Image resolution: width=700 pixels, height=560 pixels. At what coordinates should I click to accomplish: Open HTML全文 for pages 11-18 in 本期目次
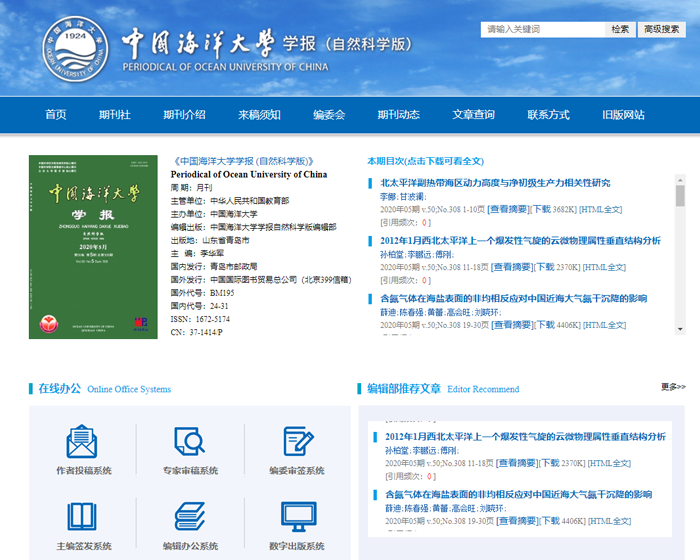[x=604, y=267]
